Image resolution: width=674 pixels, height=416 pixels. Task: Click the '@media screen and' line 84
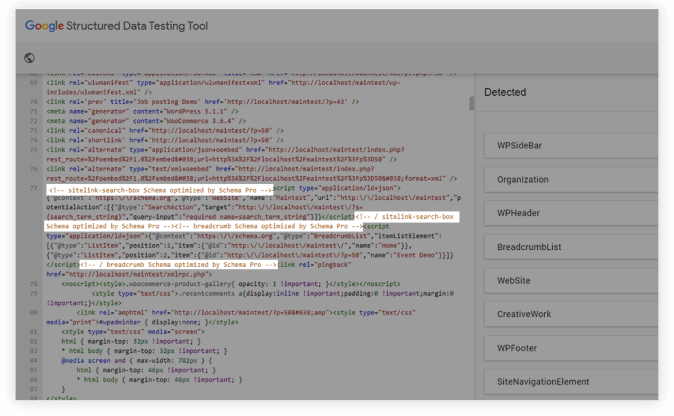point(137,361)
